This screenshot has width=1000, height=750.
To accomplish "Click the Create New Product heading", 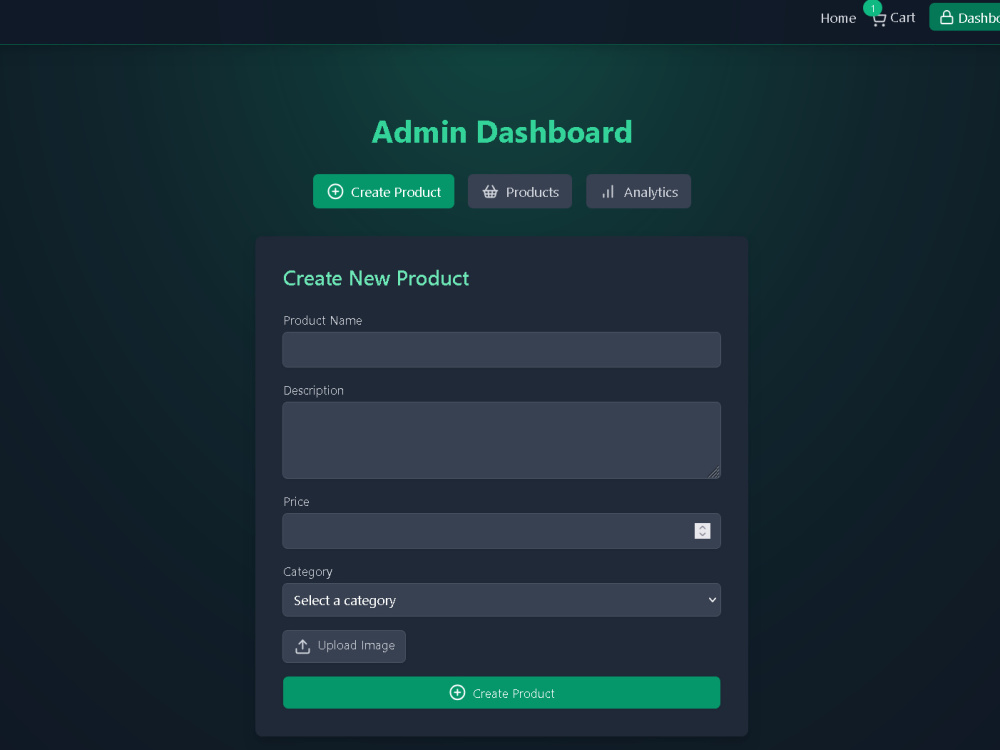I will click(x=376, y=278).
